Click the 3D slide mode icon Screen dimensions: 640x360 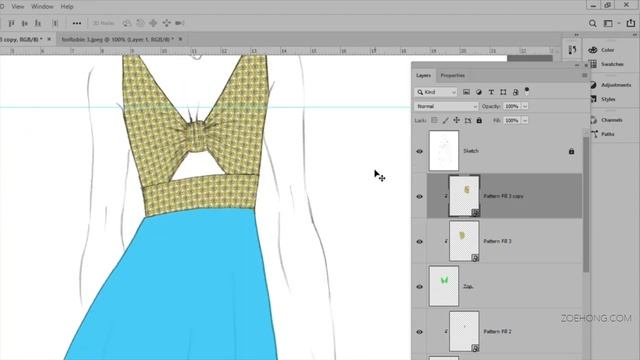pyautogui.click(x=166, y=23)
